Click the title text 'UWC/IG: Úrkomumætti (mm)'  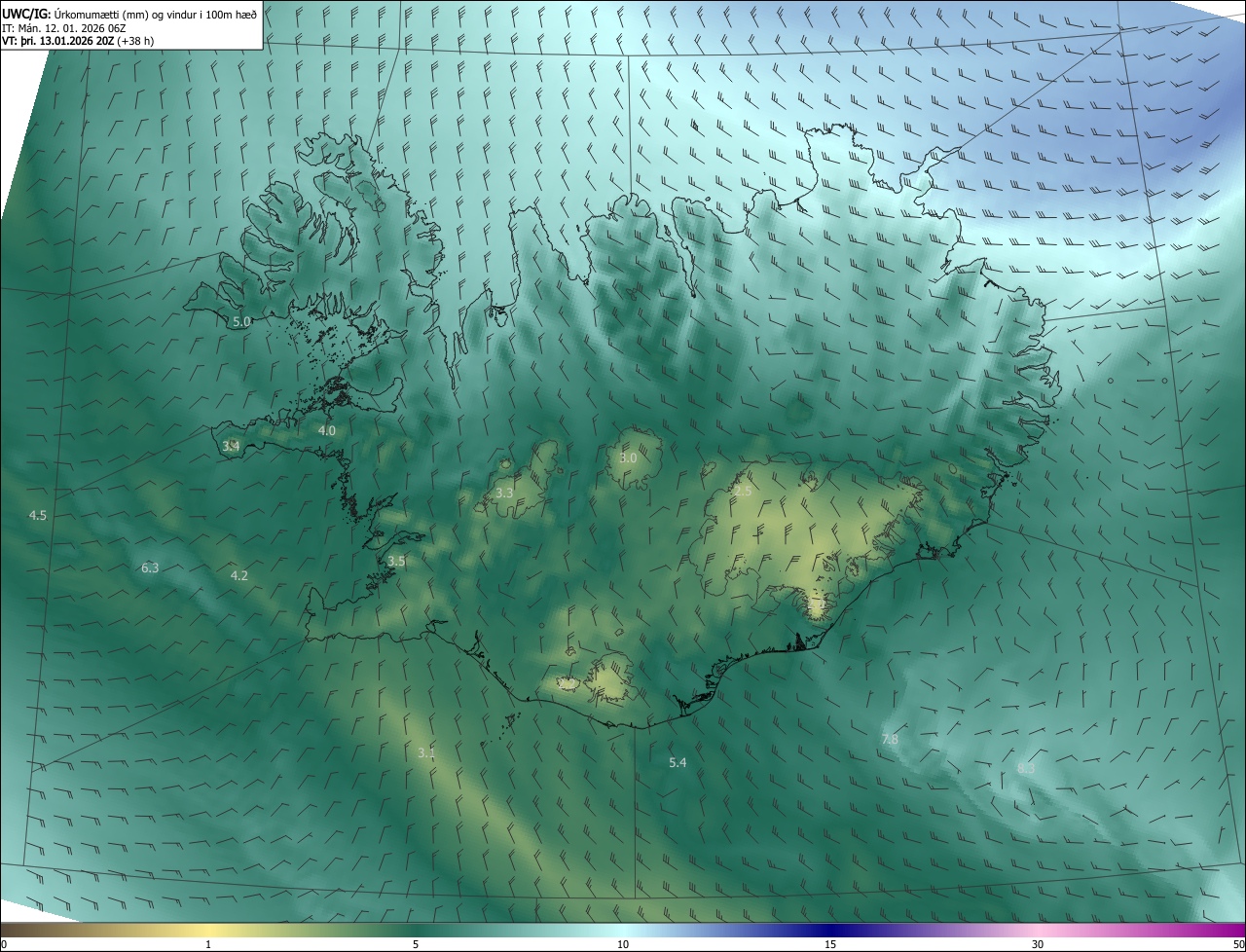76,14
